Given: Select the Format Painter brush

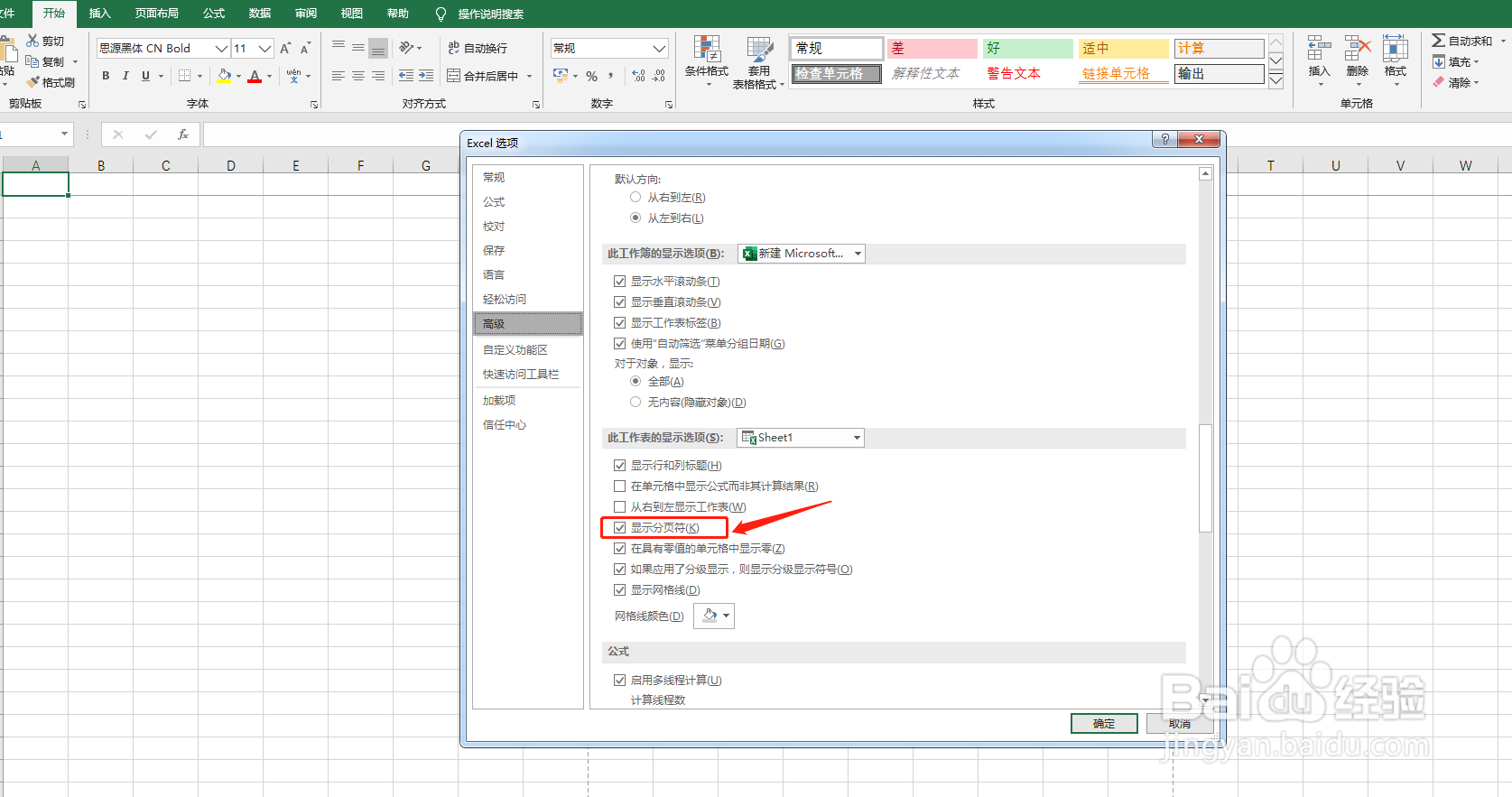Looking at the screenshot, I should [32, 82].
